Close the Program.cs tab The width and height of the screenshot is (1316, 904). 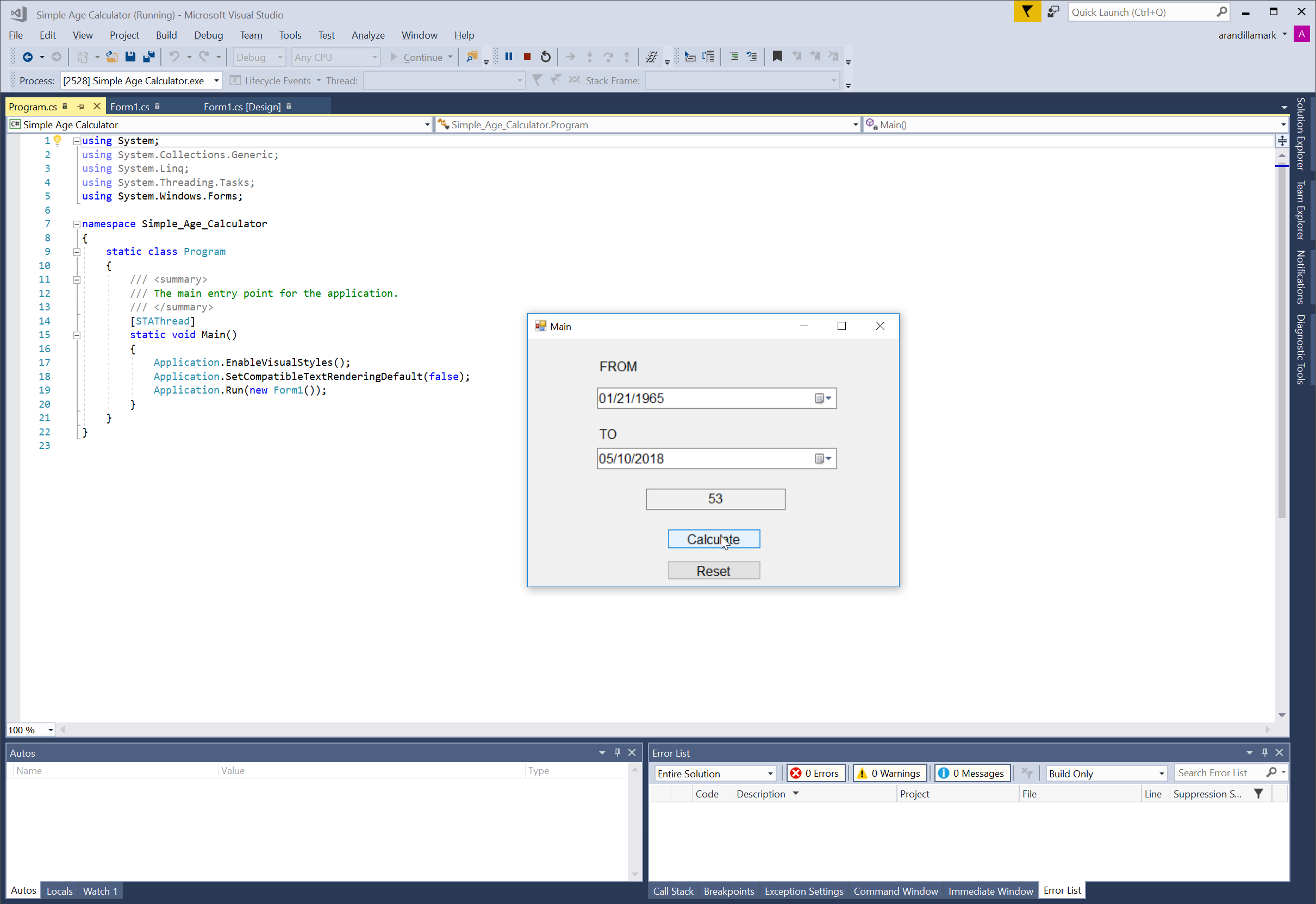(97, 106)
